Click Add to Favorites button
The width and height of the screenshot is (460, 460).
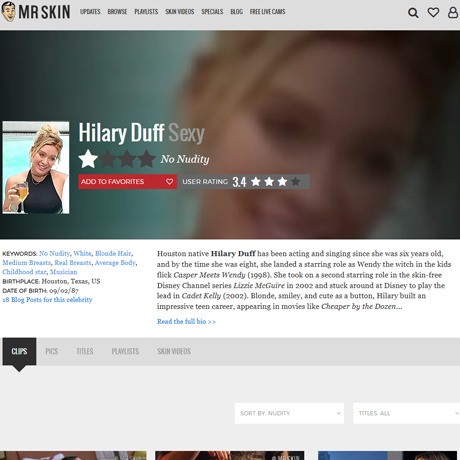point(127,182)
